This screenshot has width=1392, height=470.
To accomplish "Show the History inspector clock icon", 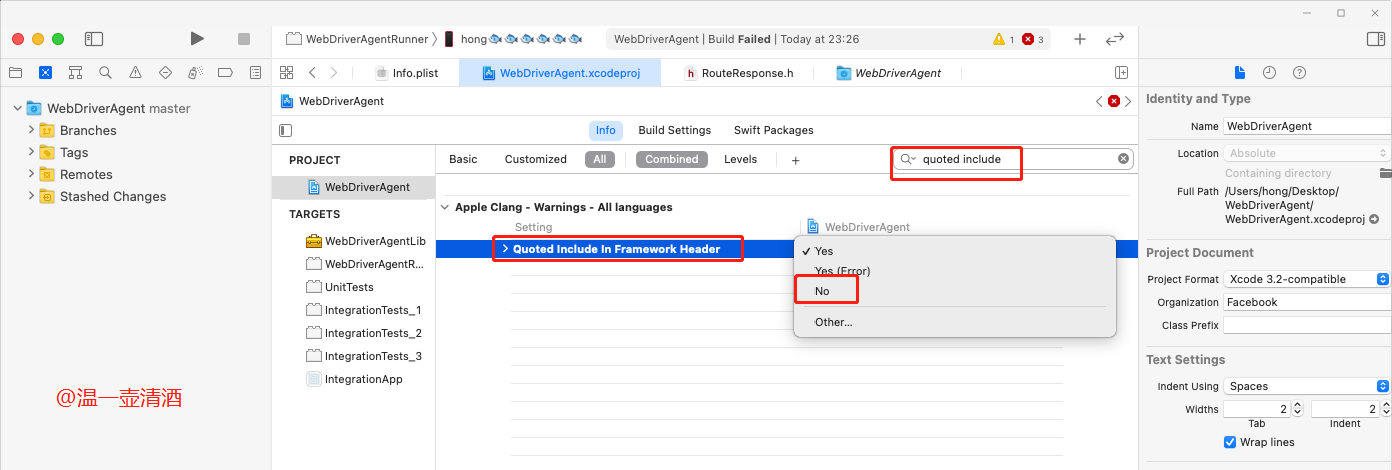I will click(x=1269, y=73).
